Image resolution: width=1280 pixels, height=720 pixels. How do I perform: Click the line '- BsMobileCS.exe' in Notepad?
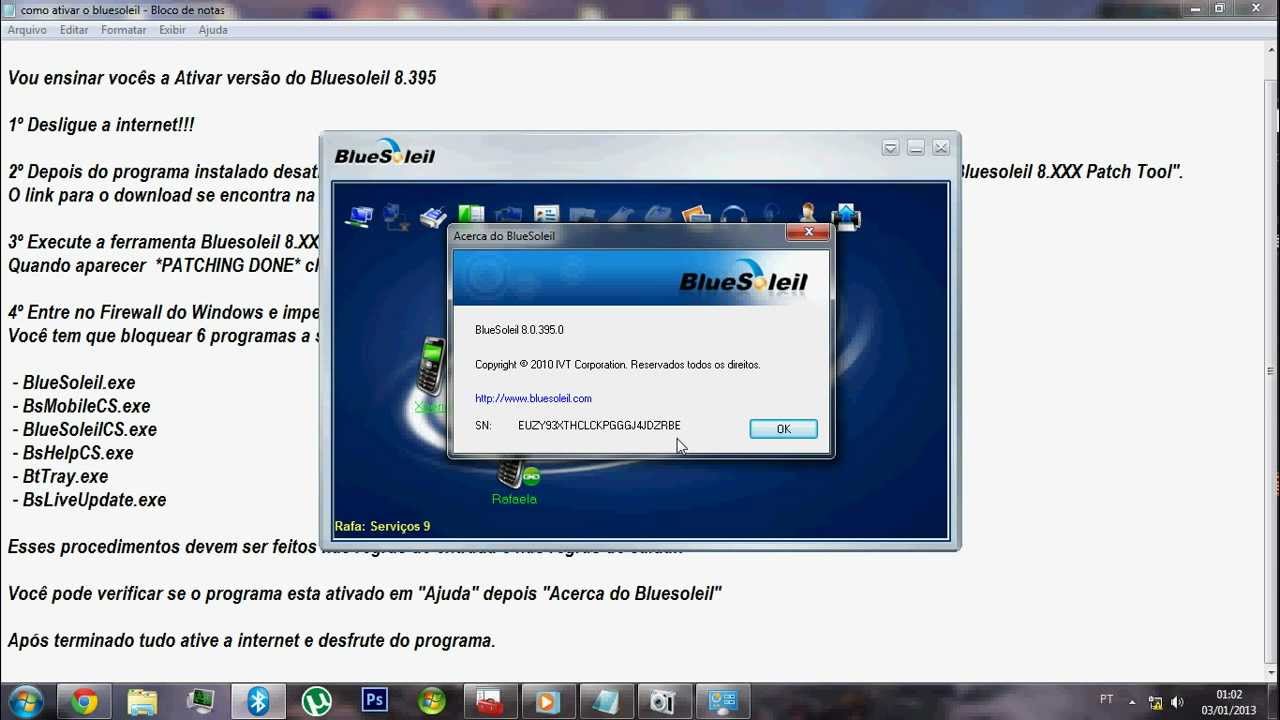click(81, 406)
